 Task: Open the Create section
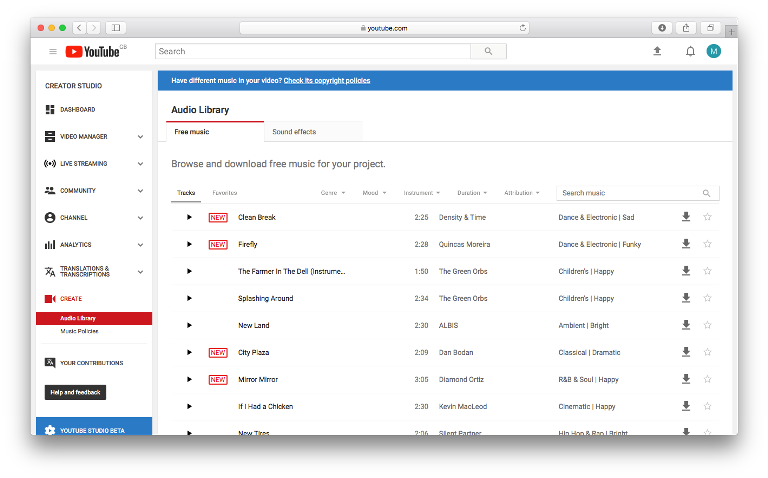pyautogui.click(x=64, y=299)
